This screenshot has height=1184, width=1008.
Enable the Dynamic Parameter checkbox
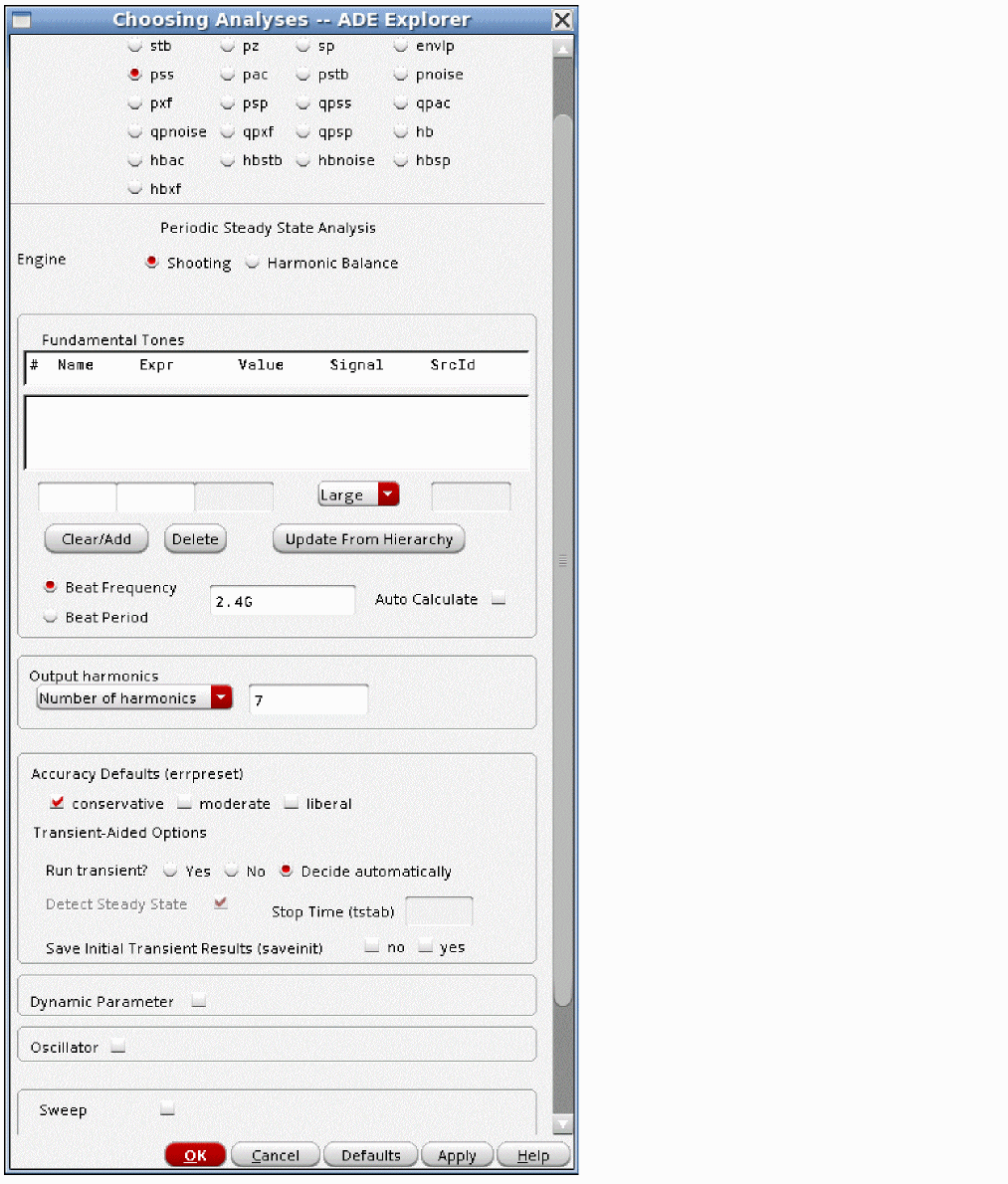(199, 1001)
